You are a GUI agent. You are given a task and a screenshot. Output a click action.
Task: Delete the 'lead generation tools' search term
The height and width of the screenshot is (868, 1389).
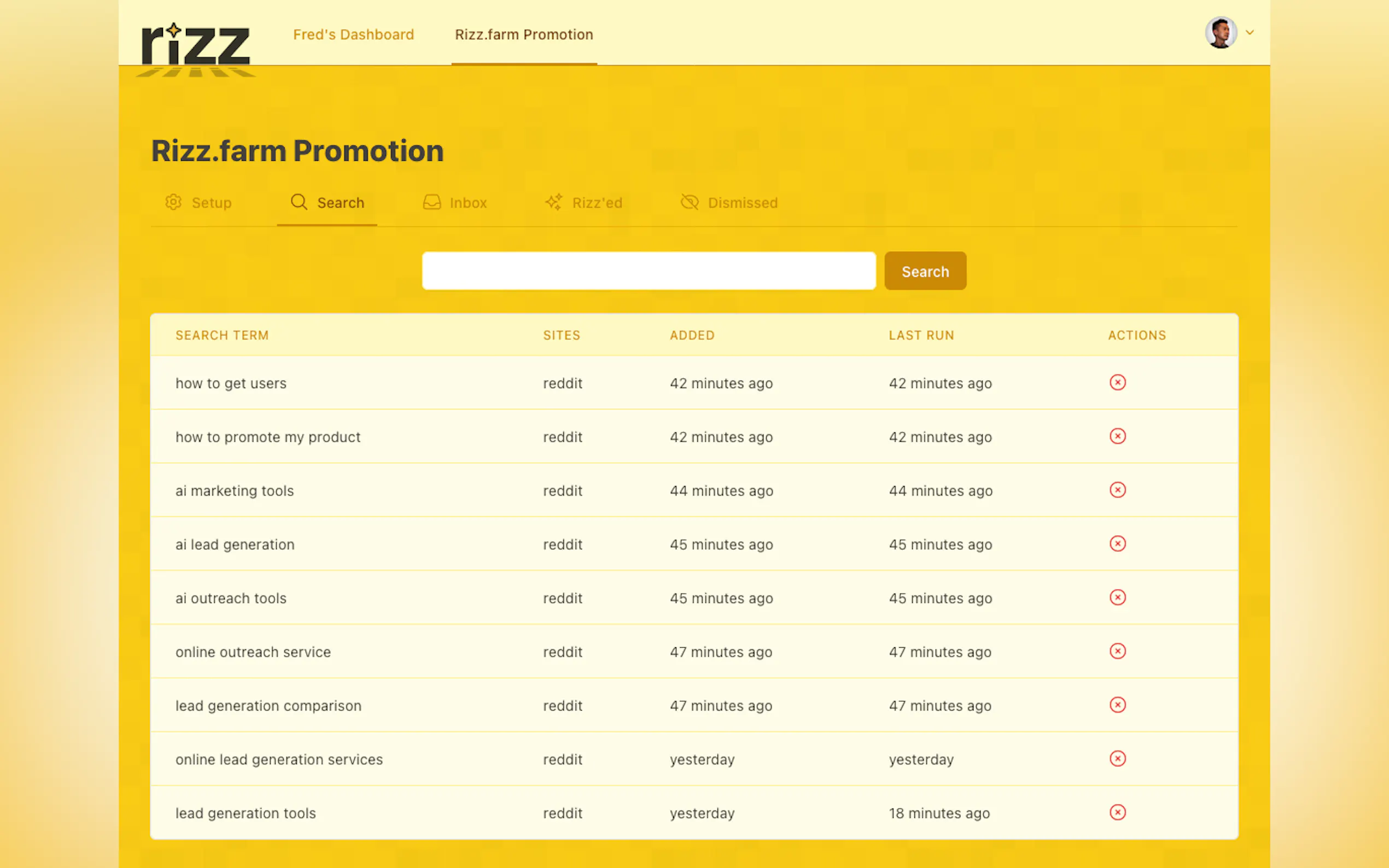[1117, 812]
